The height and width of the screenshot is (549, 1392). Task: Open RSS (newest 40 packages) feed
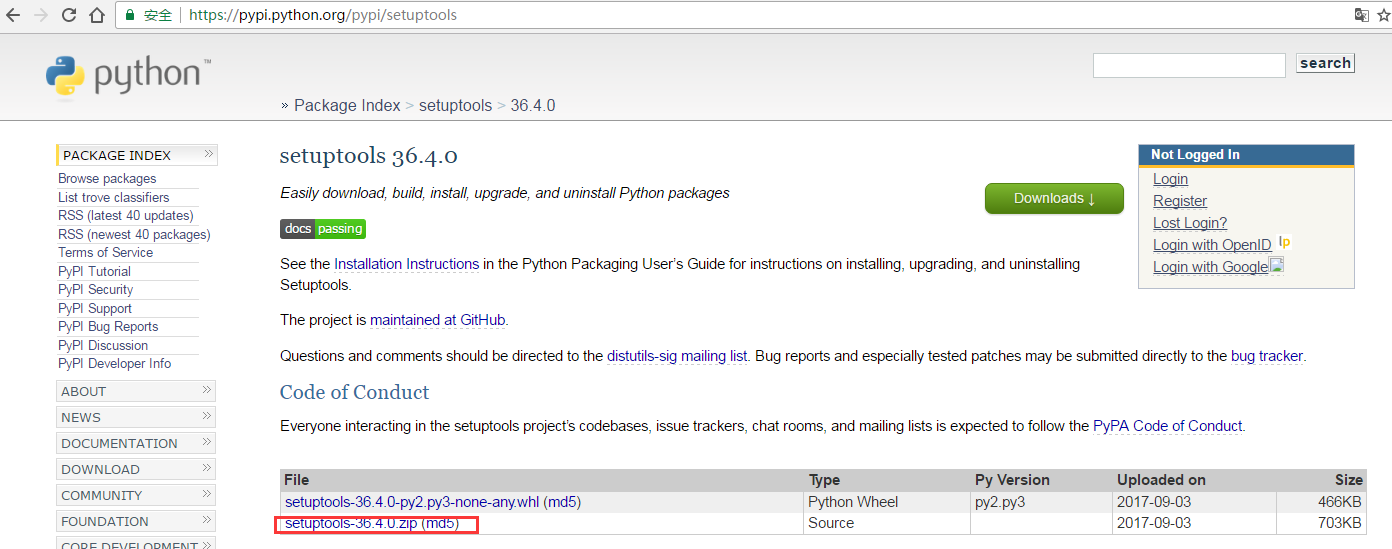tap(134, 234)
